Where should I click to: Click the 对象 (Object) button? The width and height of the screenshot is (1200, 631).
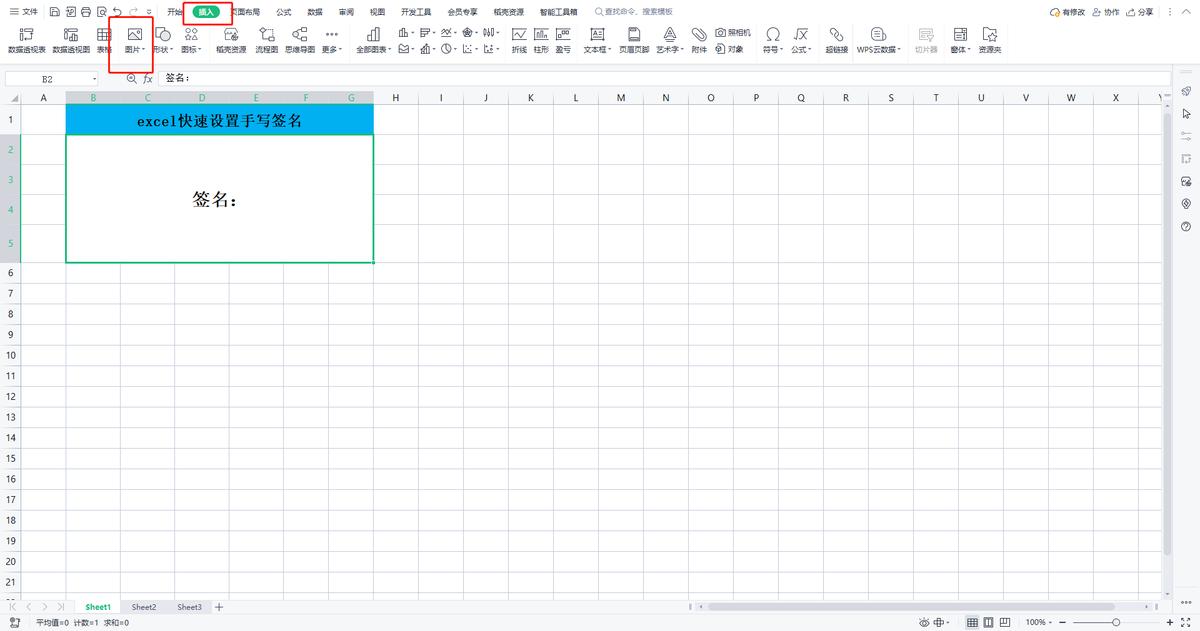730,49
